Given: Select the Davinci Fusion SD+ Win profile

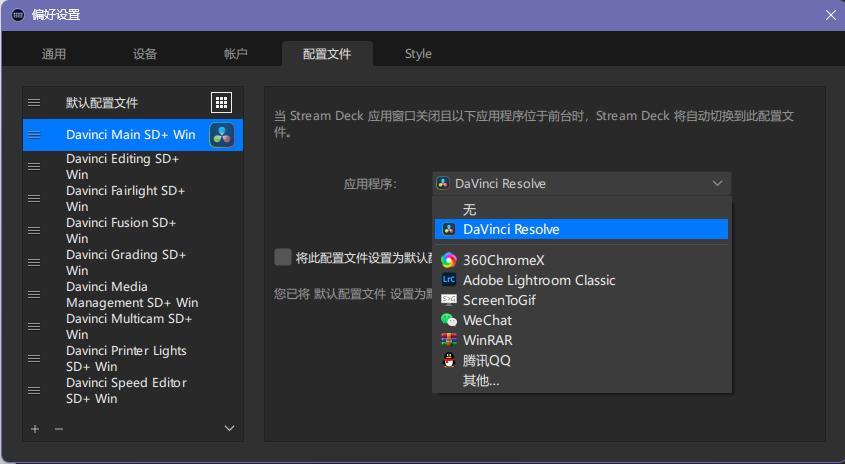Looking at the screenshot, I should tap(121, 230).
